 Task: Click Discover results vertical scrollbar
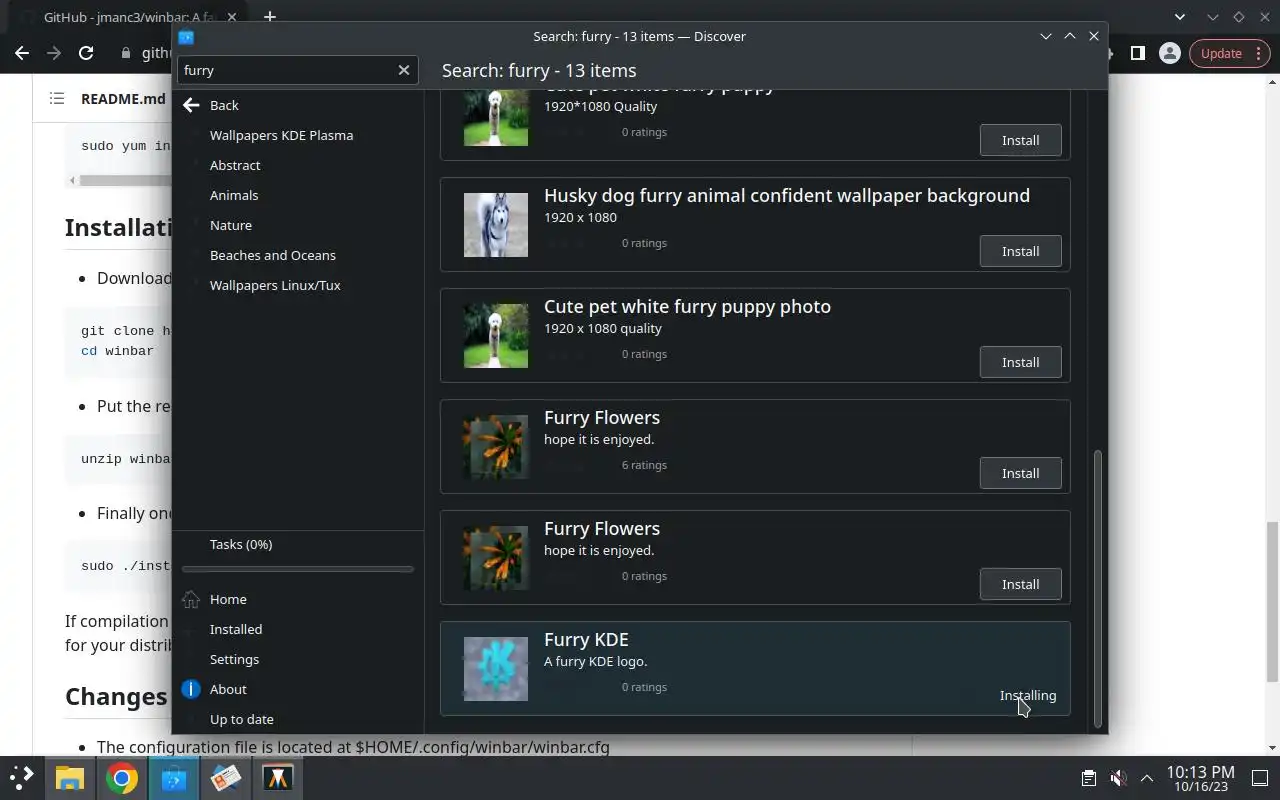pos(1098,588)
